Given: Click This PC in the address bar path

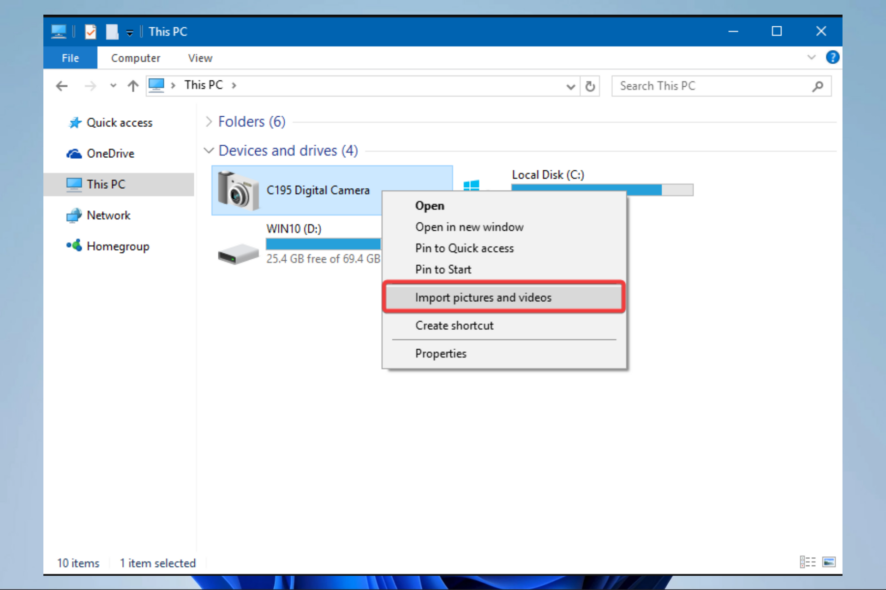Looking at the screenshot, I should click(x=203, y=85).
